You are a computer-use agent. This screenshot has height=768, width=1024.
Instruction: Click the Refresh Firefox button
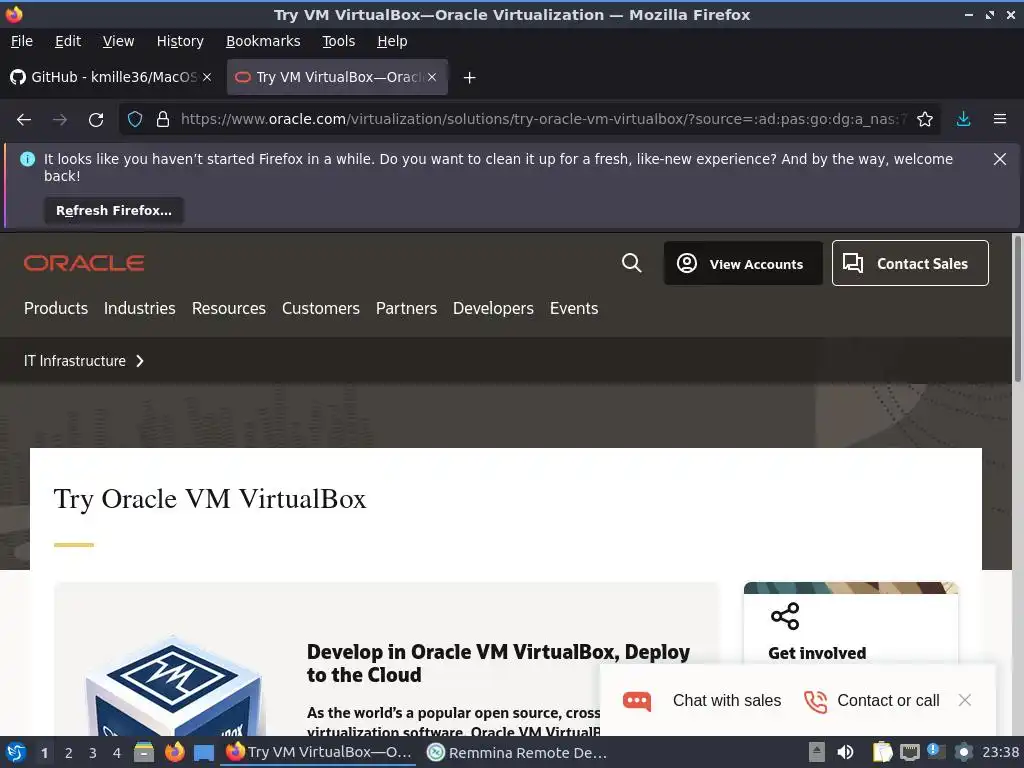tap(114, 210)
